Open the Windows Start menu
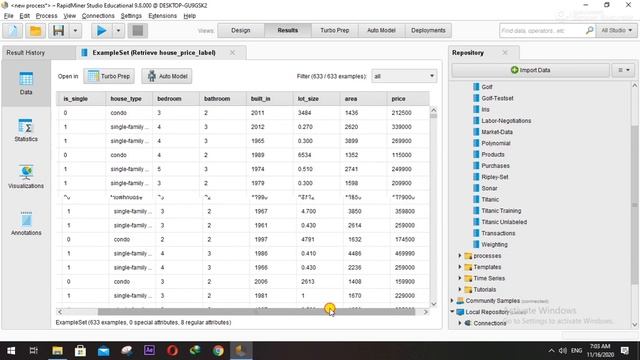The width and height of the screenshot is (640, 360). point(11,351)
